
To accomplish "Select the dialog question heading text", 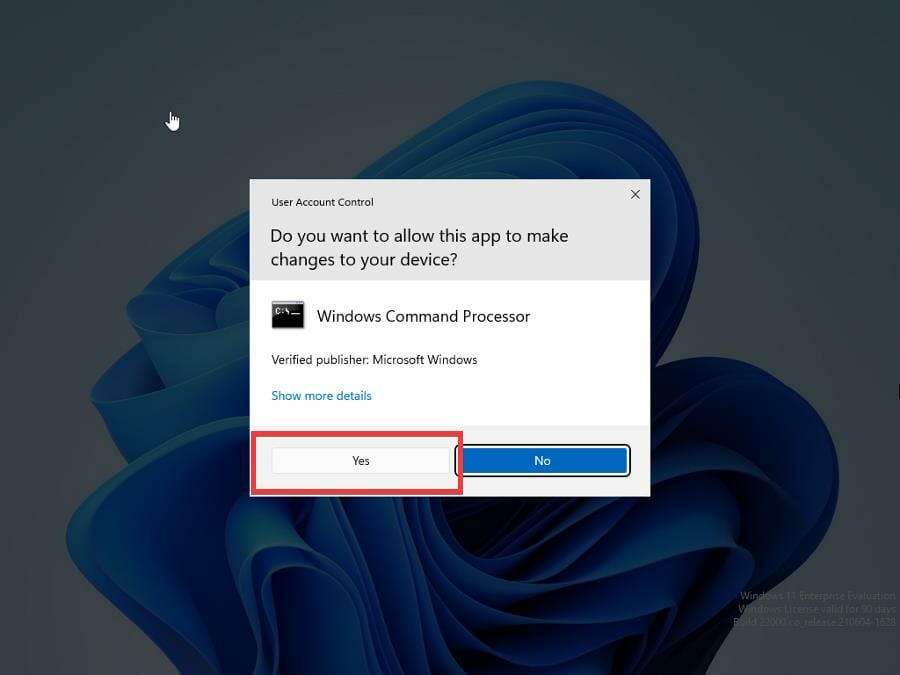I will 419,247.
